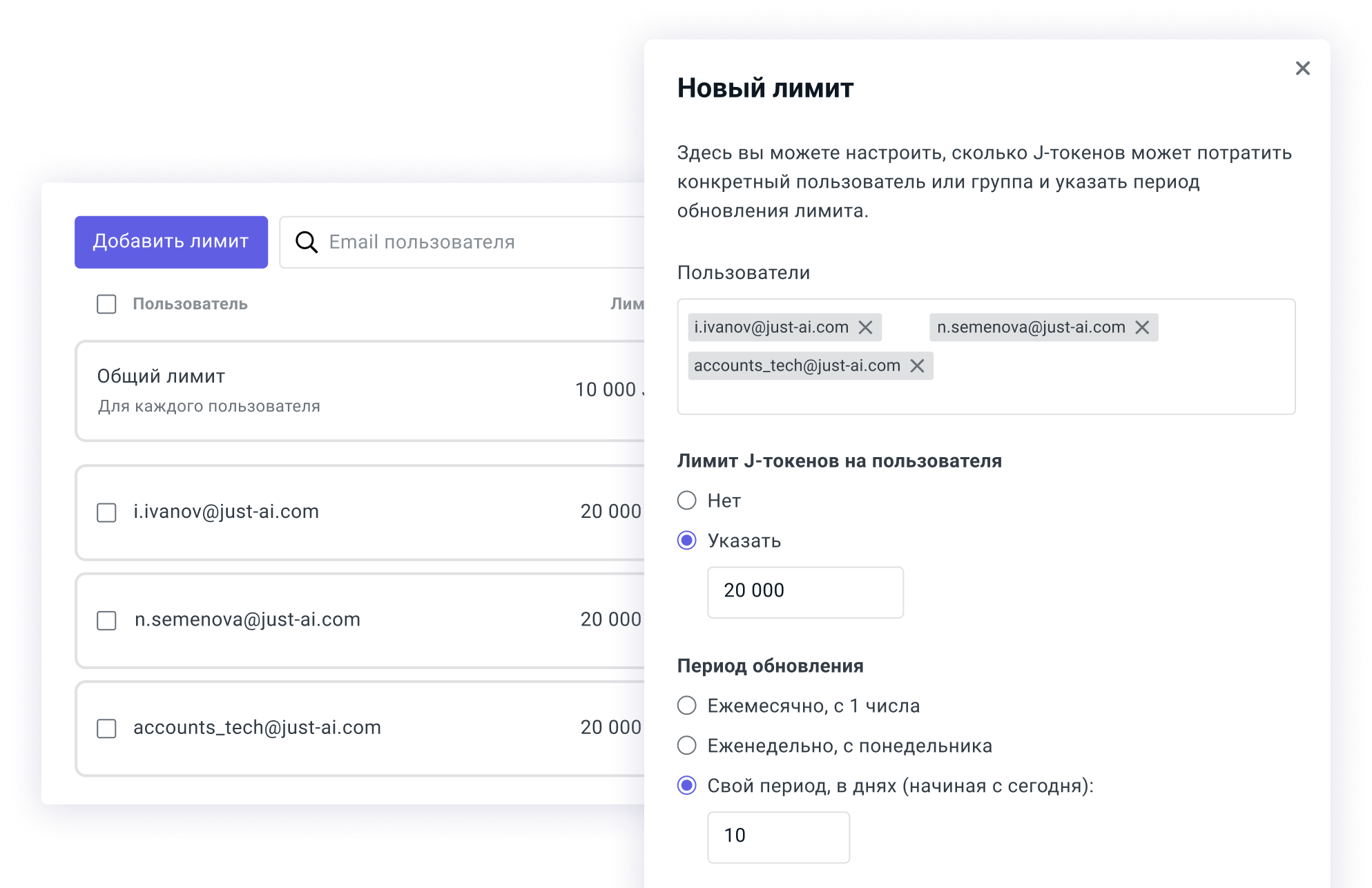1372x888 pixels.
Task: Remove i.ivanov@just-ai.com tag with its X
Action: [x=865, y=327]
